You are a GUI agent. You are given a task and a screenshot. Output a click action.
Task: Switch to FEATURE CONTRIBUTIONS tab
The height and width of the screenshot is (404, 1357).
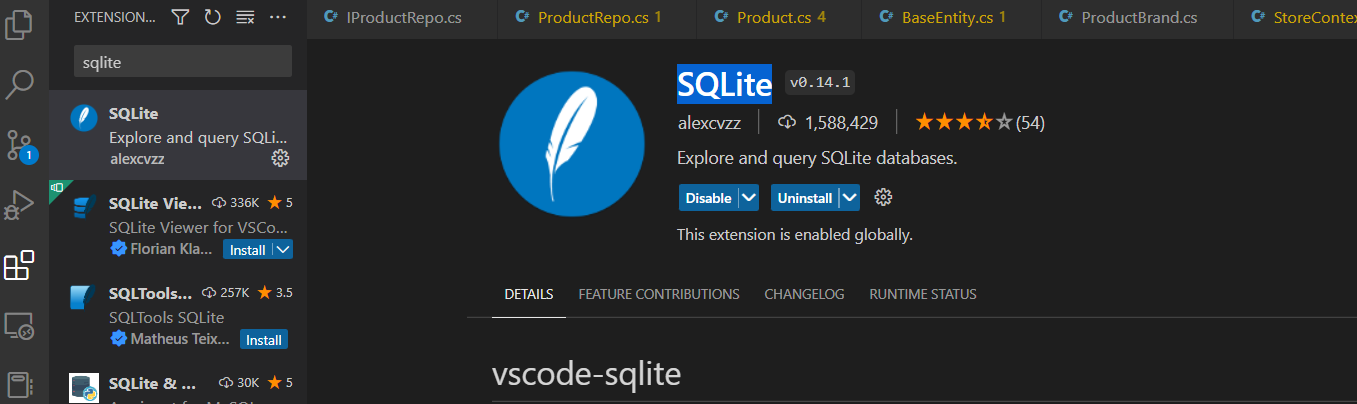(x=659, y=294)
